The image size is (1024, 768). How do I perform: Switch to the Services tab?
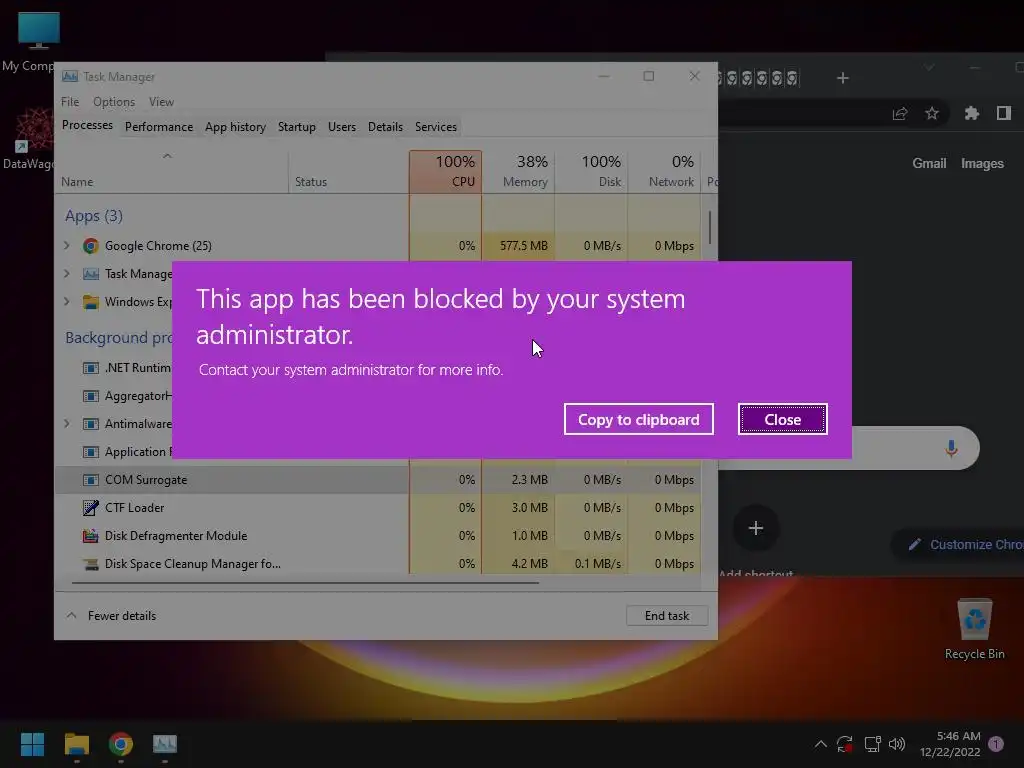(x=436, y=127)
